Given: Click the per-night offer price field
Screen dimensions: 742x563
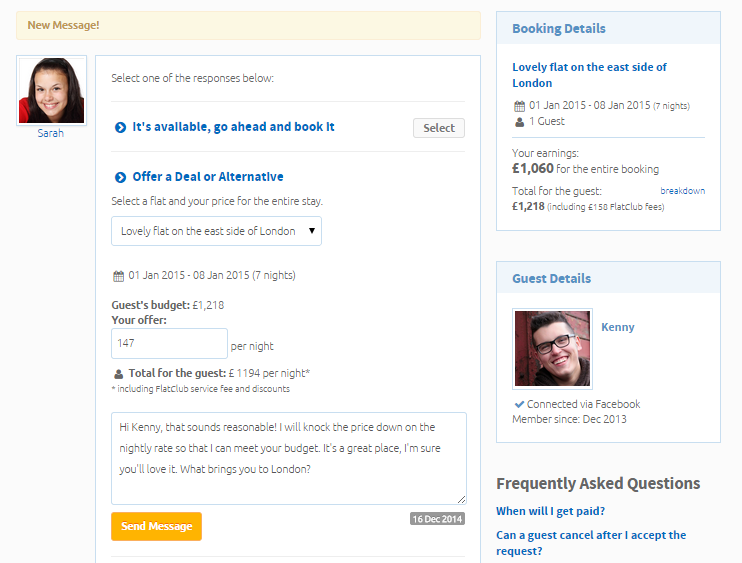Looking at the screenshot, I should tap(169, 343).
